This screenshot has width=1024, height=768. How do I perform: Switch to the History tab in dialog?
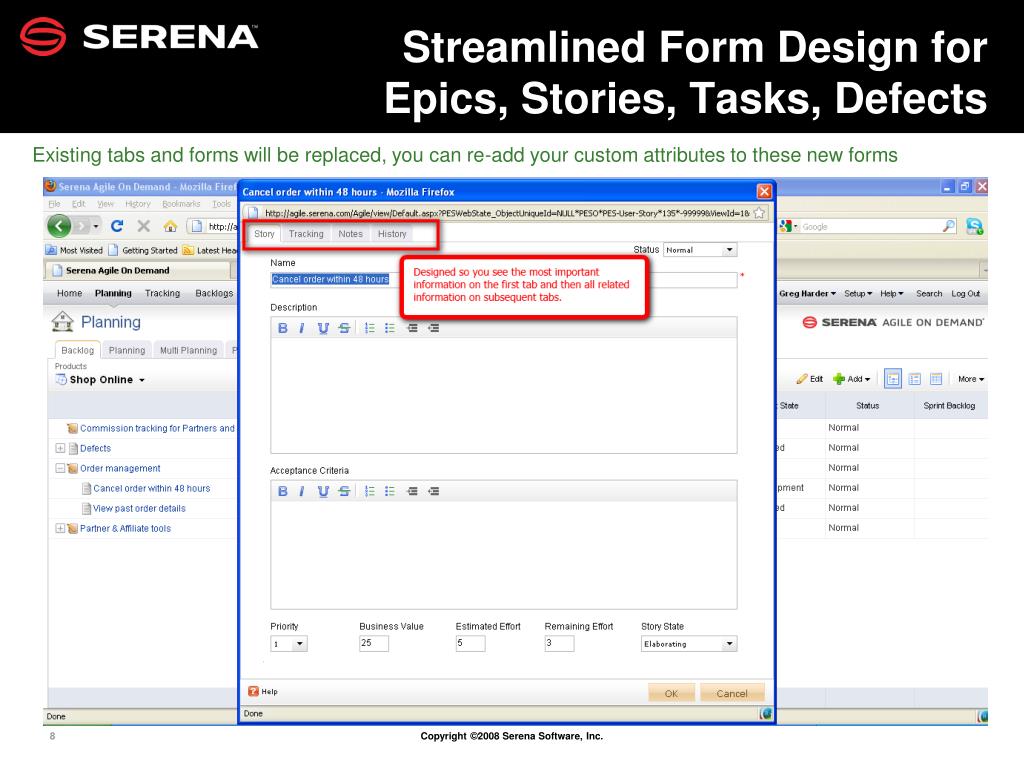click(392, 234)
